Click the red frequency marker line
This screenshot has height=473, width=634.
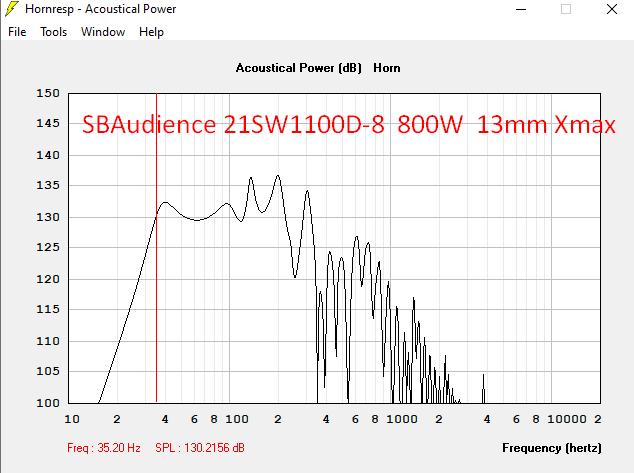tap(156, 248)
